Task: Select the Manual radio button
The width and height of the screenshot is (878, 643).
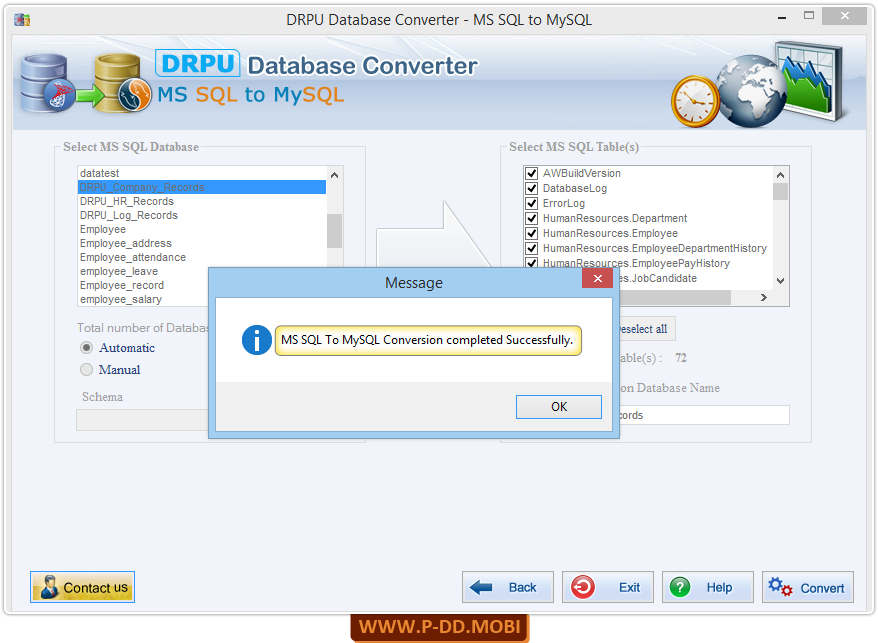Action: pyautogui.click(x=86, y=370)
